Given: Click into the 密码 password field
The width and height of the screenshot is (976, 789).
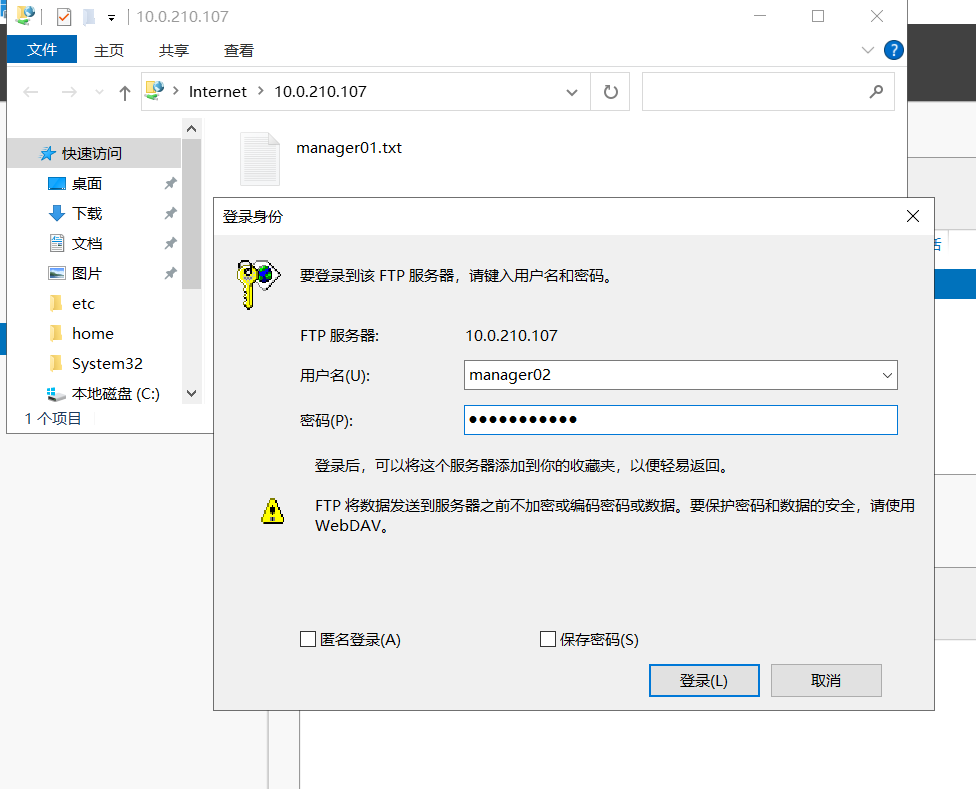Looking at the screenshot, I should pyautogui.click(x=680, y=419).
